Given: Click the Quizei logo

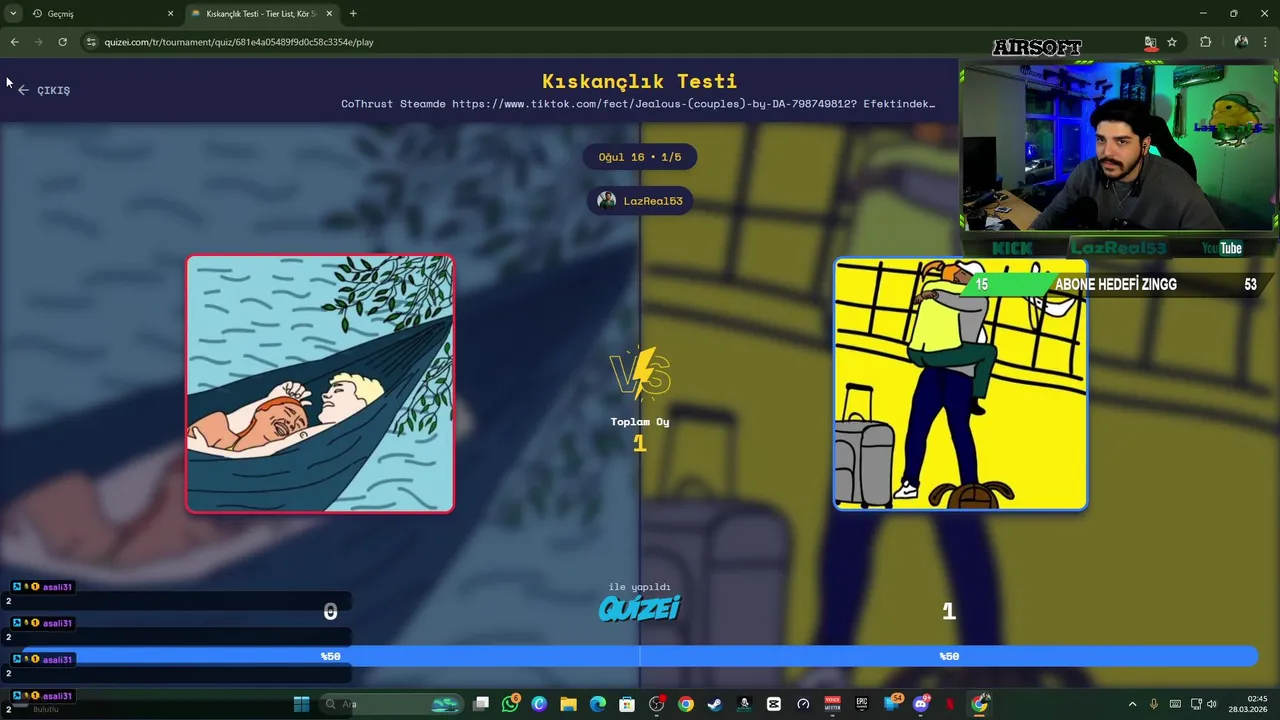Looking at the screenshot, I should click(640, 608).
